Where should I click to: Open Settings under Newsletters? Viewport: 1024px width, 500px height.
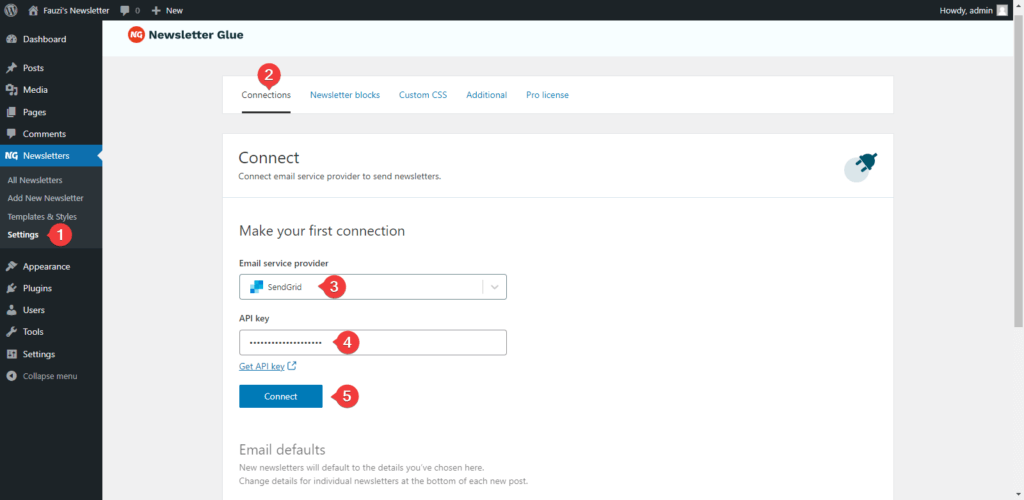23,234
